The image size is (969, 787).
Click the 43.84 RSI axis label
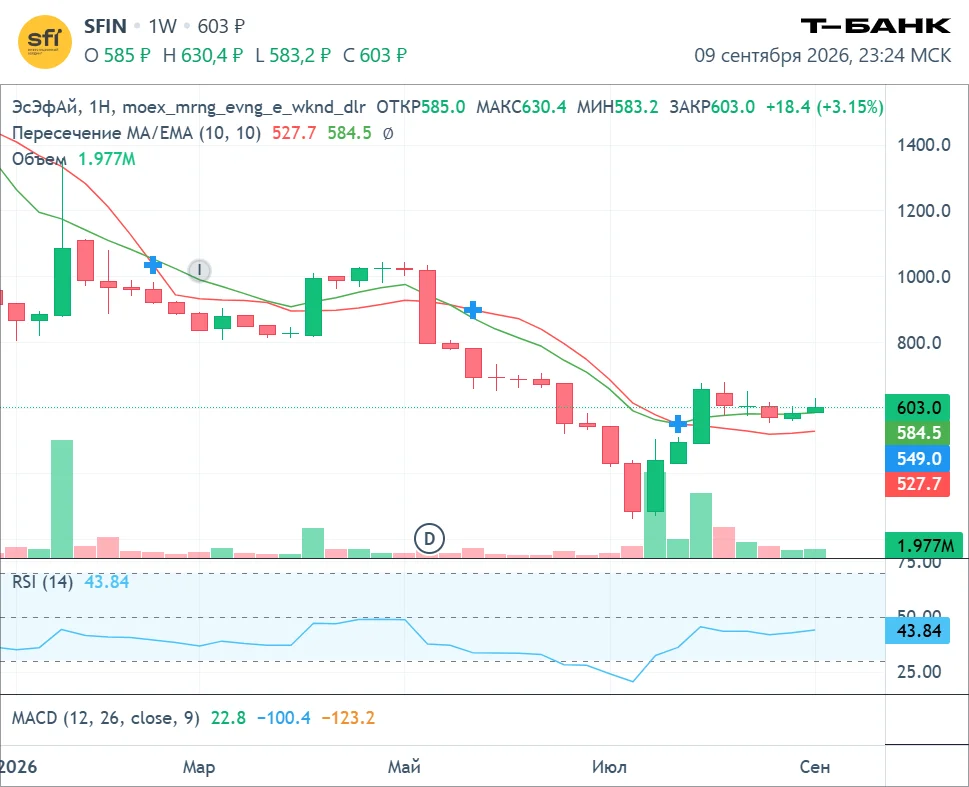point(918,631)
